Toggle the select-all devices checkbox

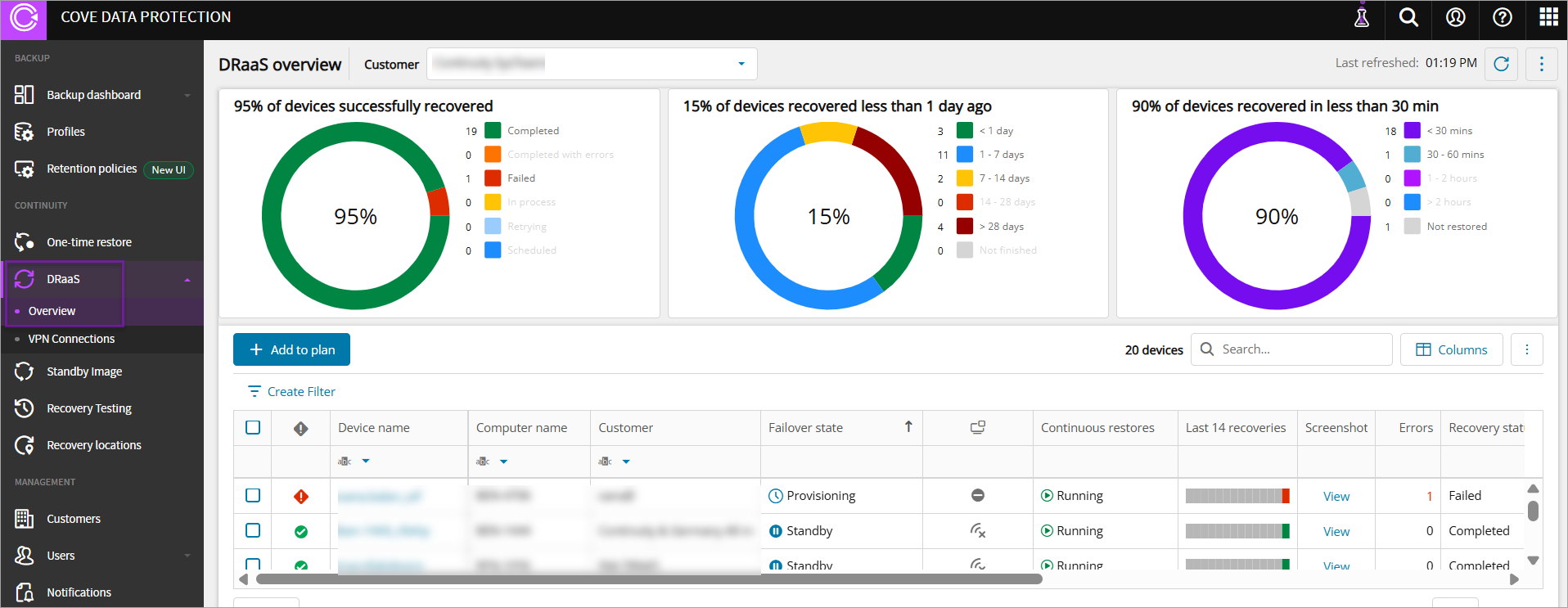click(x=253, y=428)
